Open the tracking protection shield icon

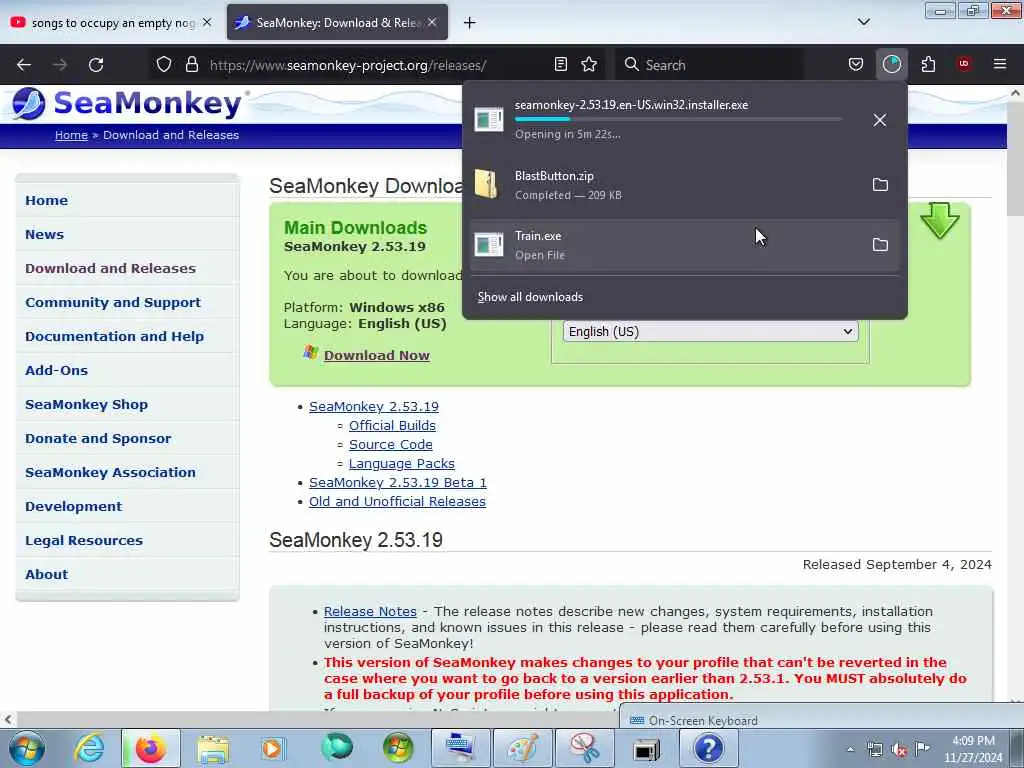164,65
